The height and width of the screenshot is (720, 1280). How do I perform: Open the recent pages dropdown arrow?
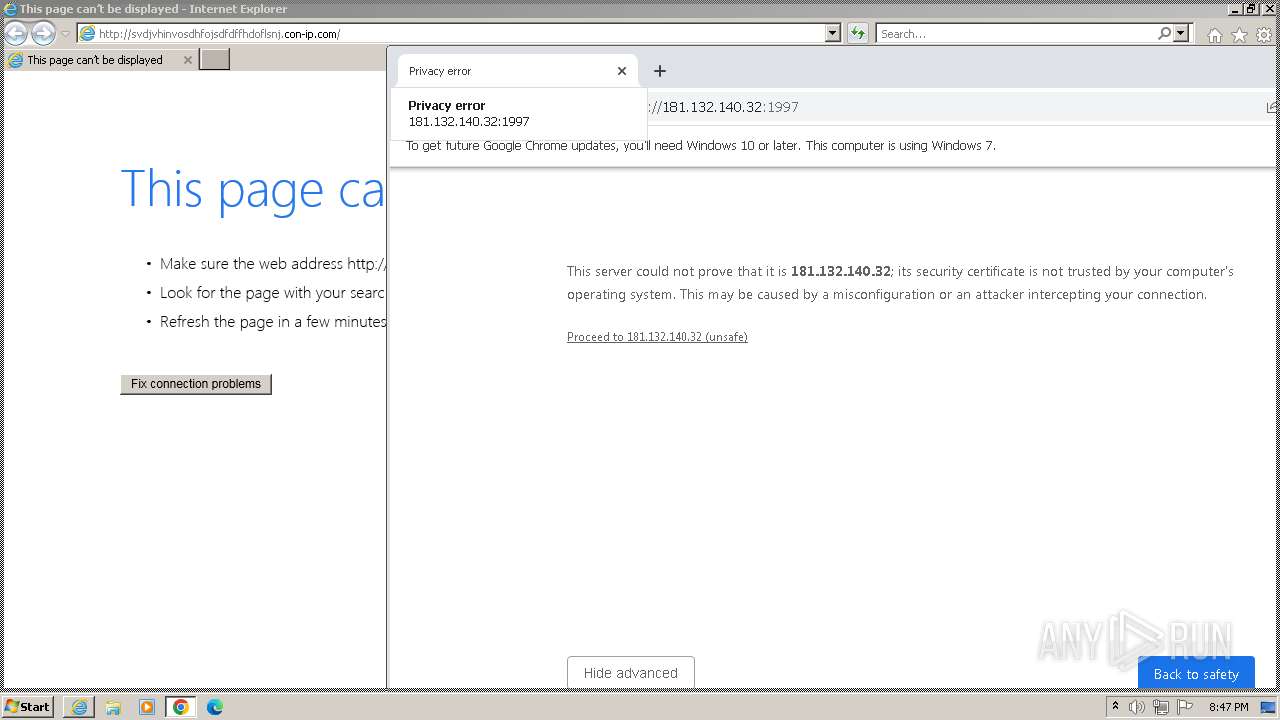click(65, 34)
